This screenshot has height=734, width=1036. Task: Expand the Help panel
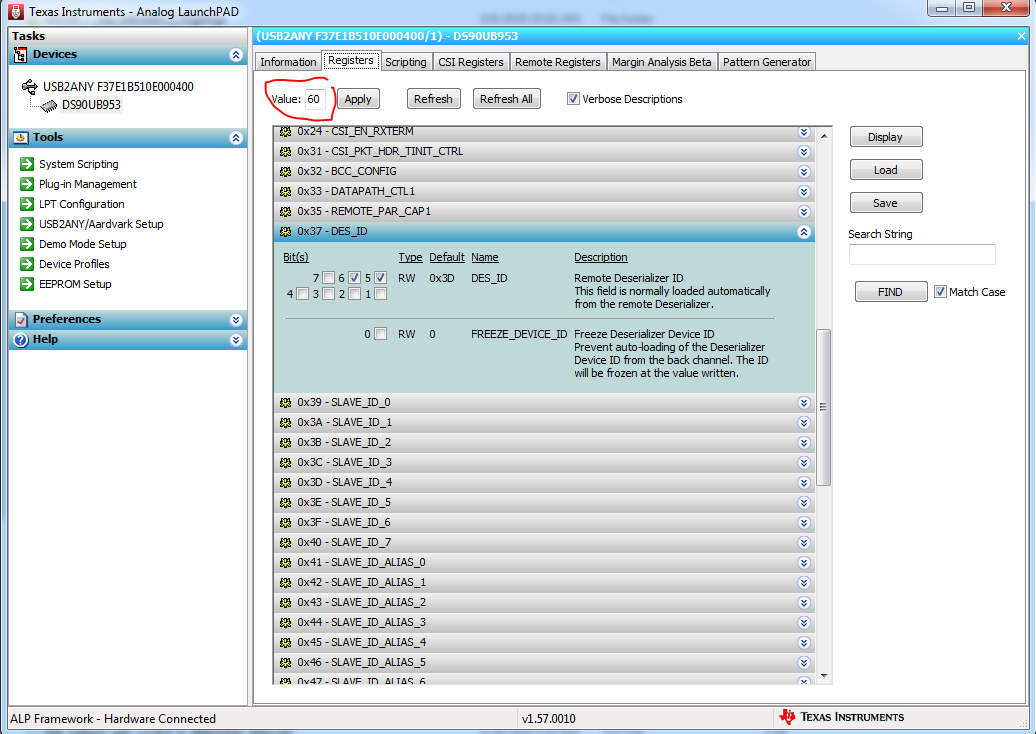coord(236,340)
